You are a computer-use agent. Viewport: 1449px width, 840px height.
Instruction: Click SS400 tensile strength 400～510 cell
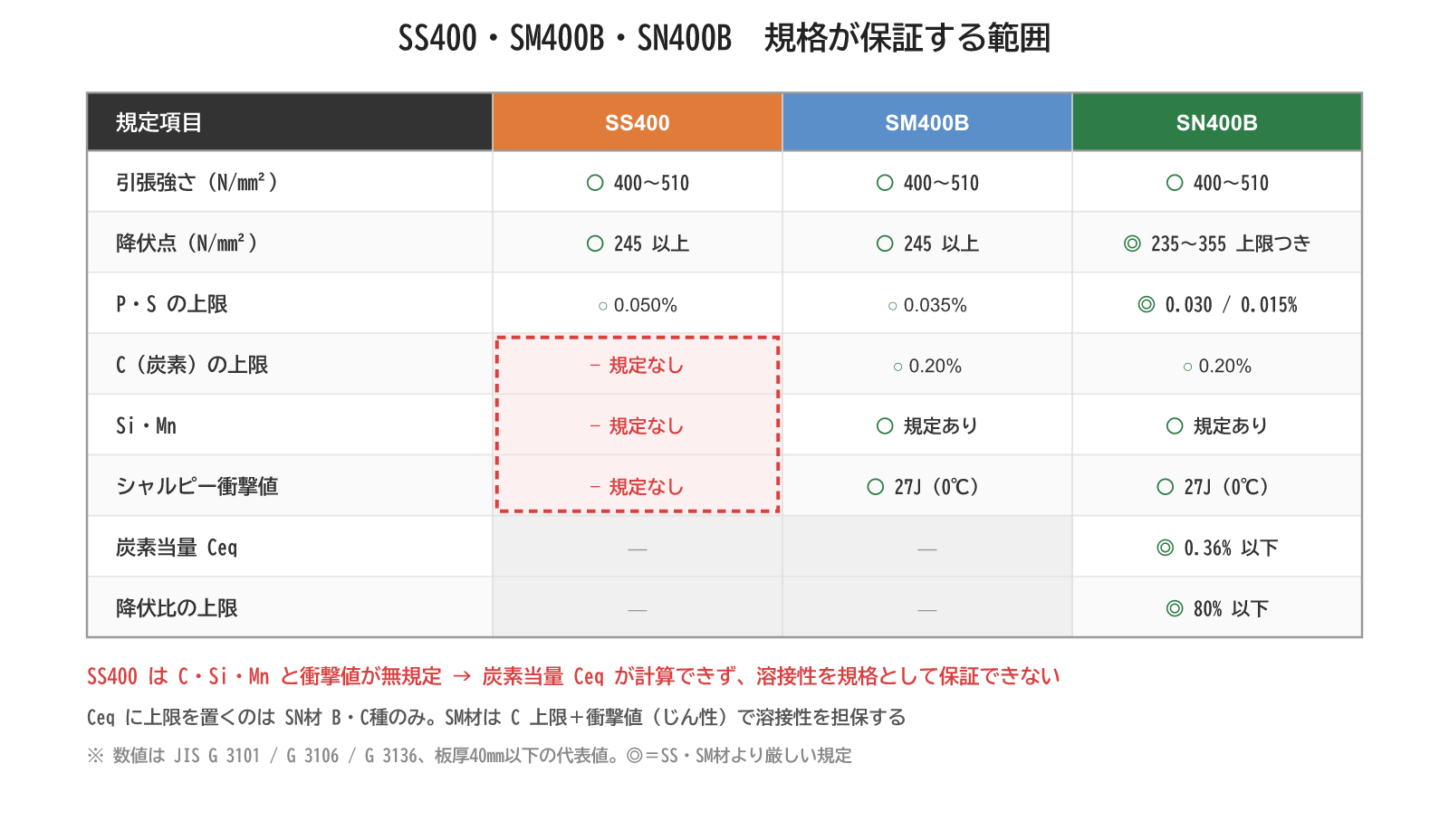tap(638, 183)
